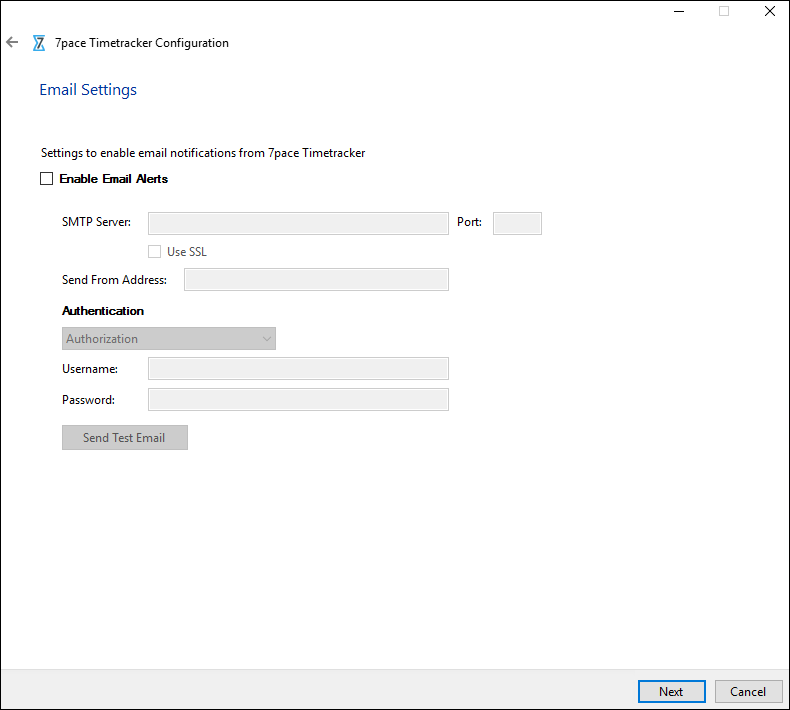Click the Email Settings heading

click(x=88, y=90)
